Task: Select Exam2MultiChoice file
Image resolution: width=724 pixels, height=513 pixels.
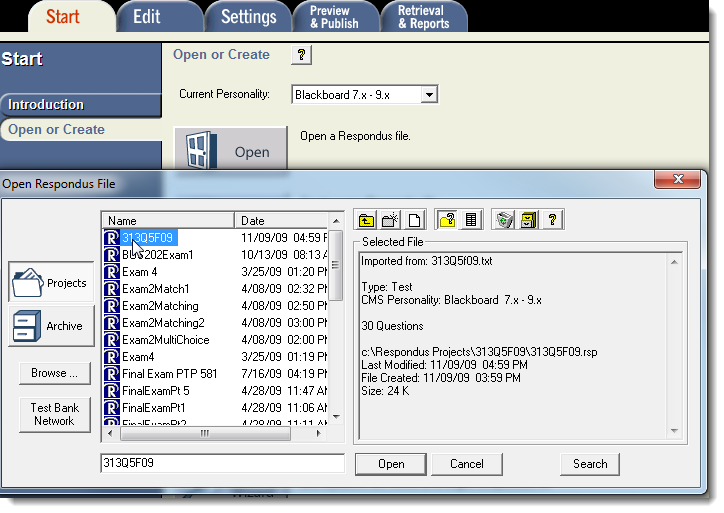Action: coord(165,340)
